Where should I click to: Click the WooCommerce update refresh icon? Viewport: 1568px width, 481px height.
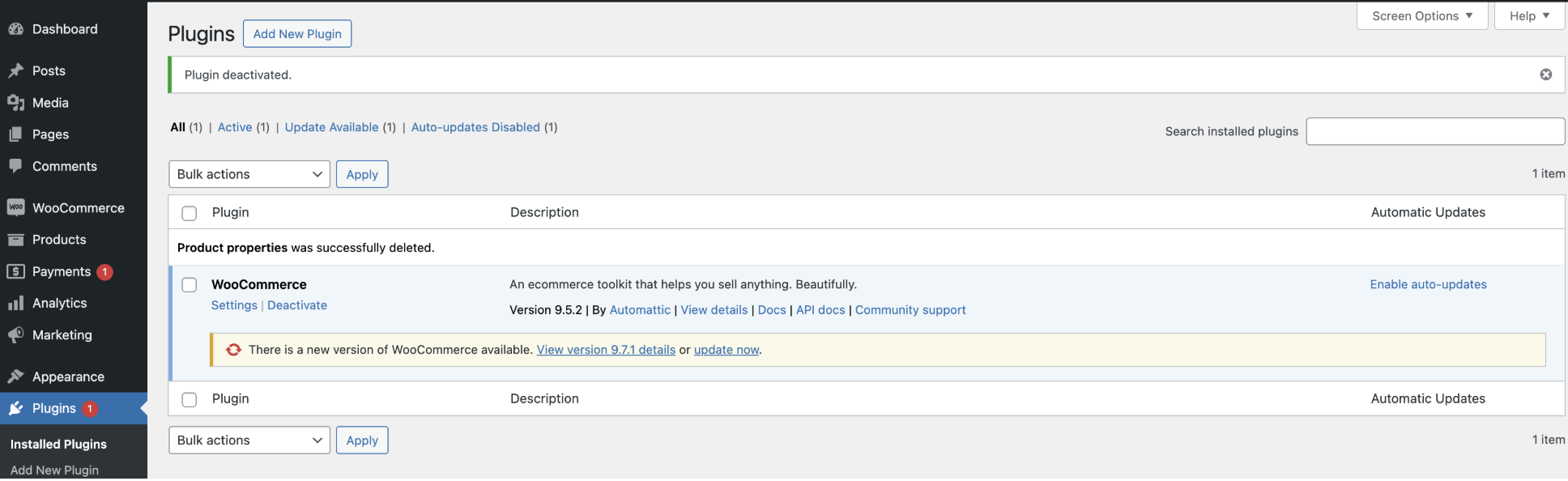click(x=233, y=350)
